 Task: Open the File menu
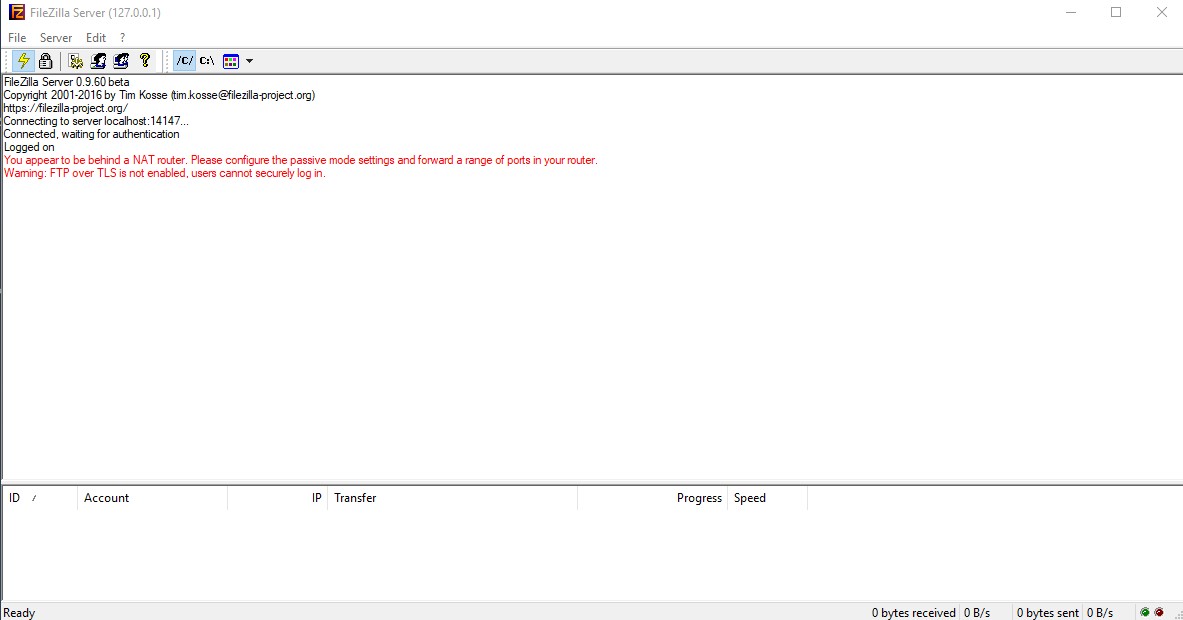pos(17,38)
